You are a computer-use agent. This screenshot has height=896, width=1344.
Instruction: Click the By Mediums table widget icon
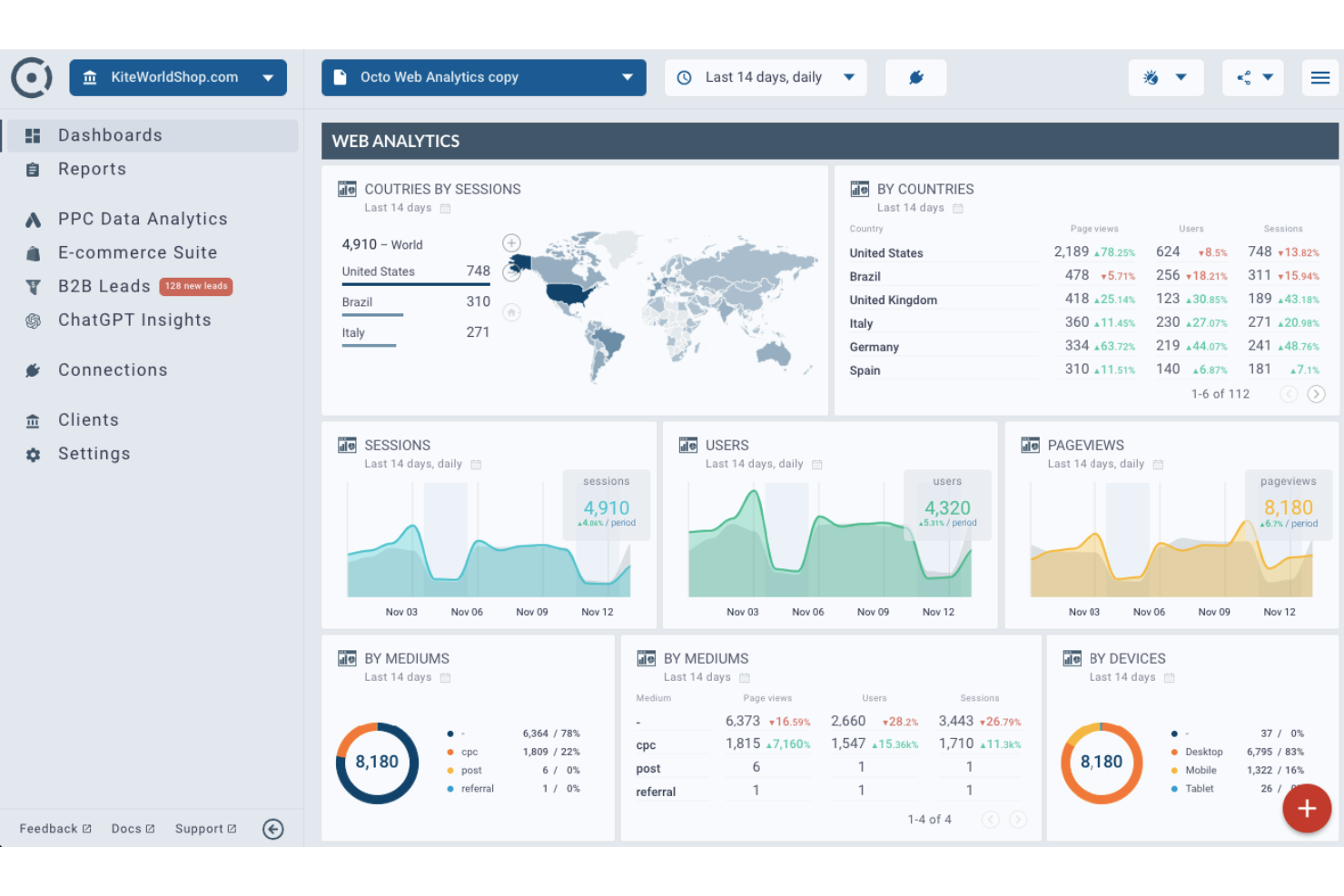646,658
